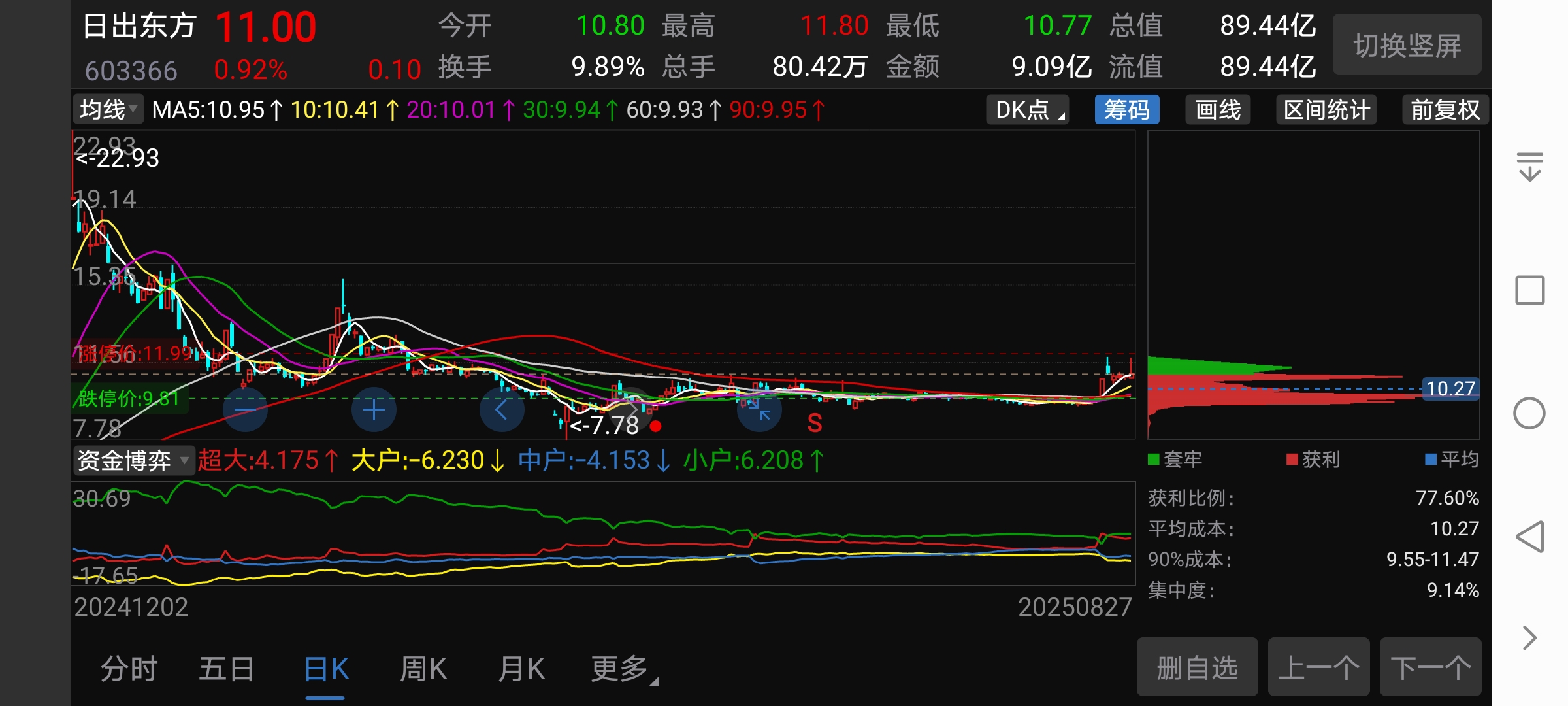Zoom out chart with minus circle button
Screen dimensions: 1568x706
tap(245, 410)
